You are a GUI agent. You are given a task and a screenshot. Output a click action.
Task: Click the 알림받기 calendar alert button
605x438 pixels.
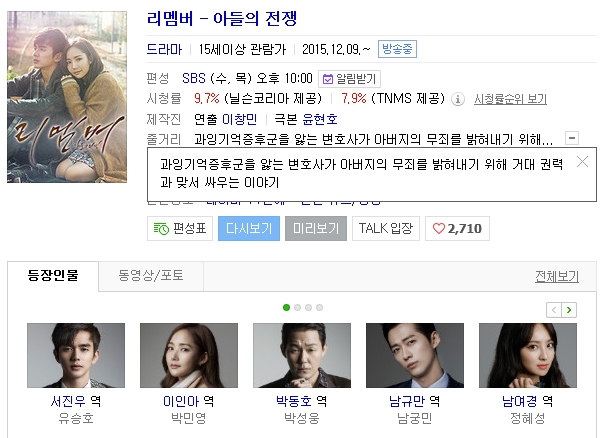coord(349,79)
